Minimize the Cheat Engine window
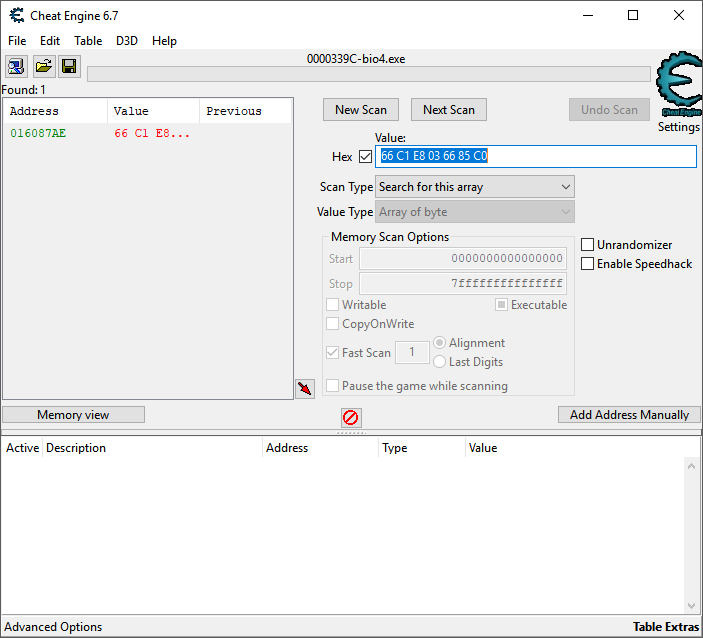703x638 pixels. pos(588,15)
